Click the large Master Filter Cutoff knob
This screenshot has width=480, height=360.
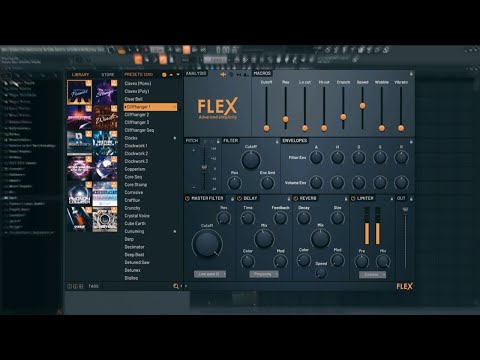click(x=207, y=244)
